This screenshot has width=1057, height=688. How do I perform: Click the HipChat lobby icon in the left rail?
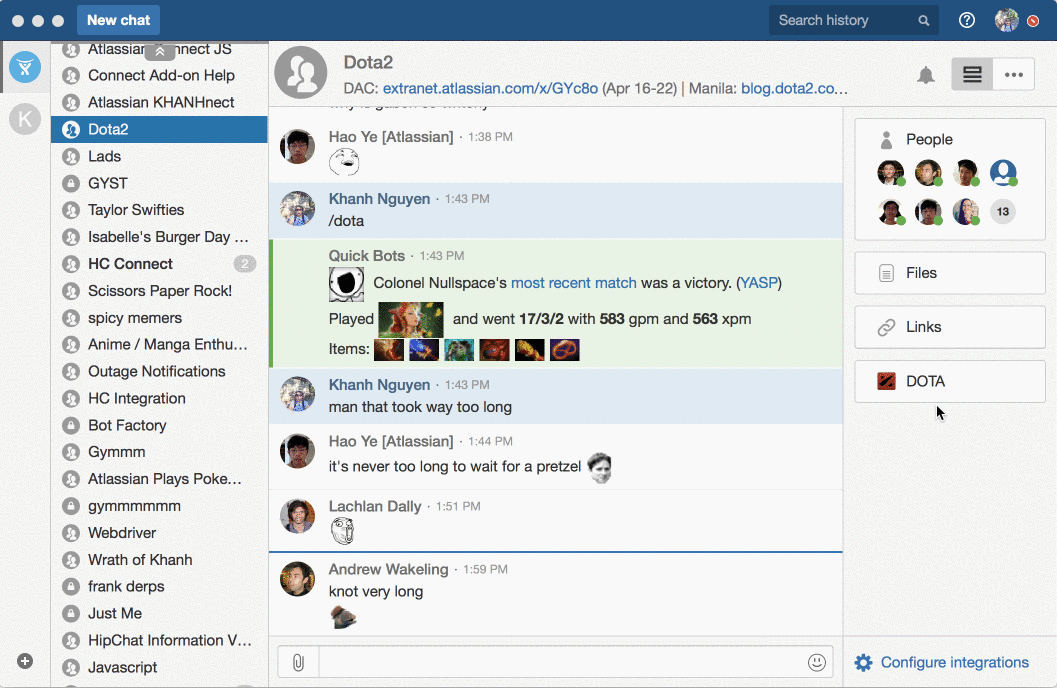pos(25,67)
